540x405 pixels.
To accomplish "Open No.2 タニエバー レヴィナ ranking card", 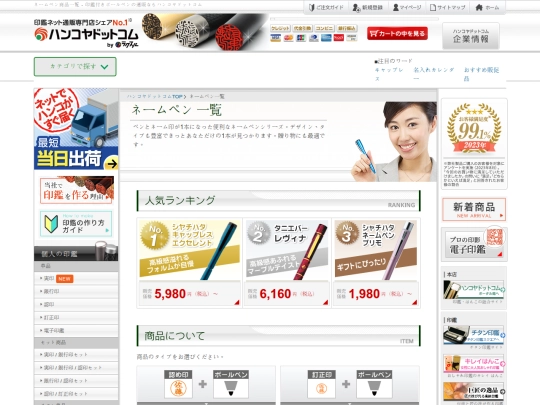I will point(287,263).
